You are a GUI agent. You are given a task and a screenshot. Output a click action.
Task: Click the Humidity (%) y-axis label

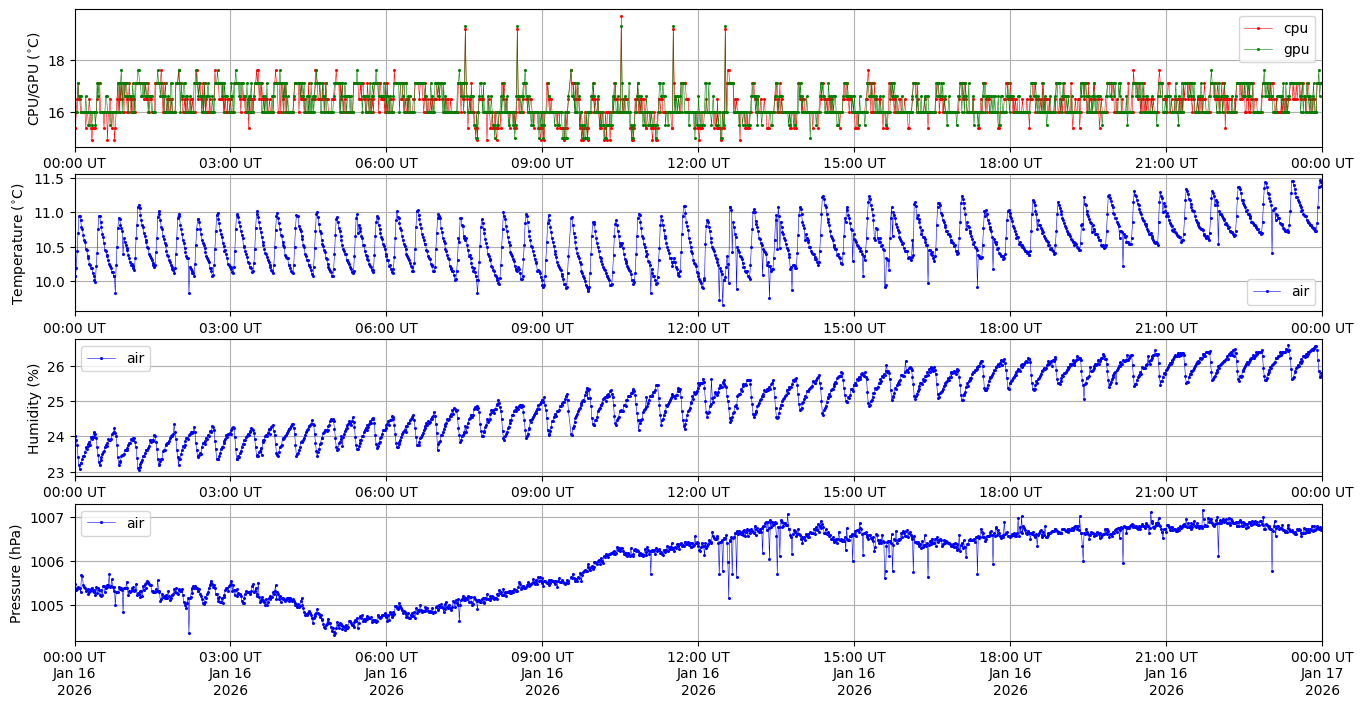(x=34, y=408)
